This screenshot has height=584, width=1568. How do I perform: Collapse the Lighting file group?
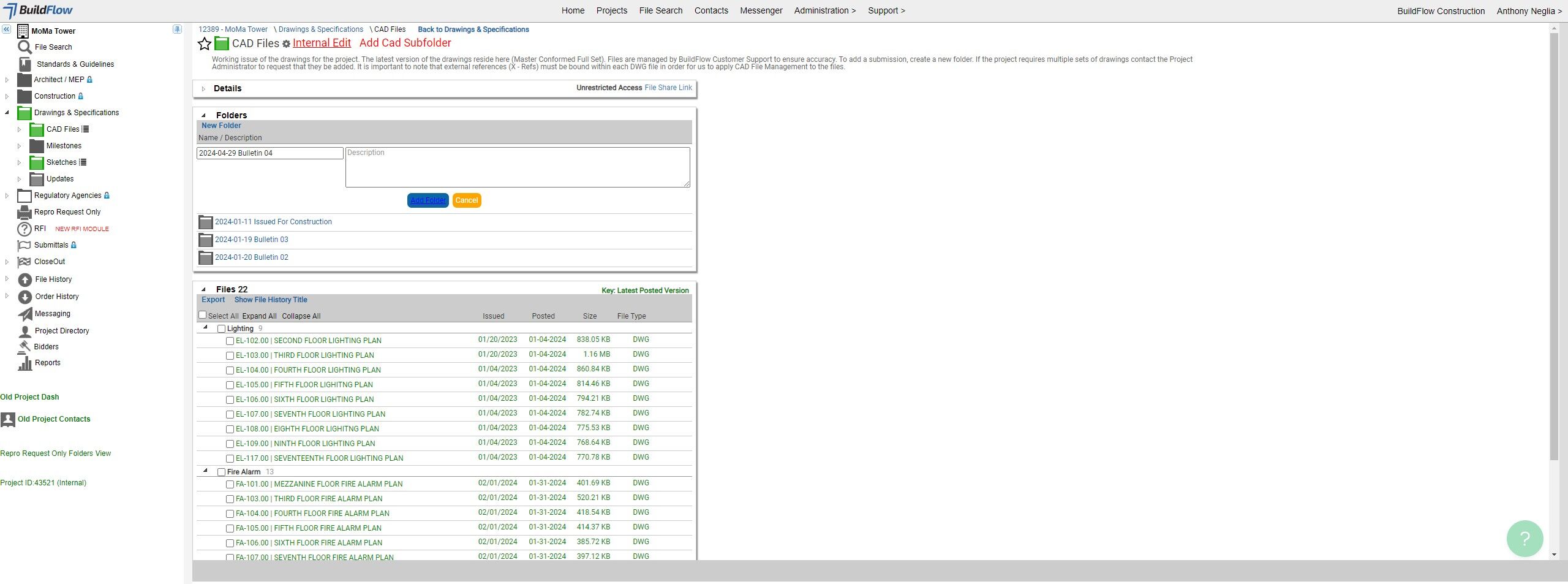205,327
